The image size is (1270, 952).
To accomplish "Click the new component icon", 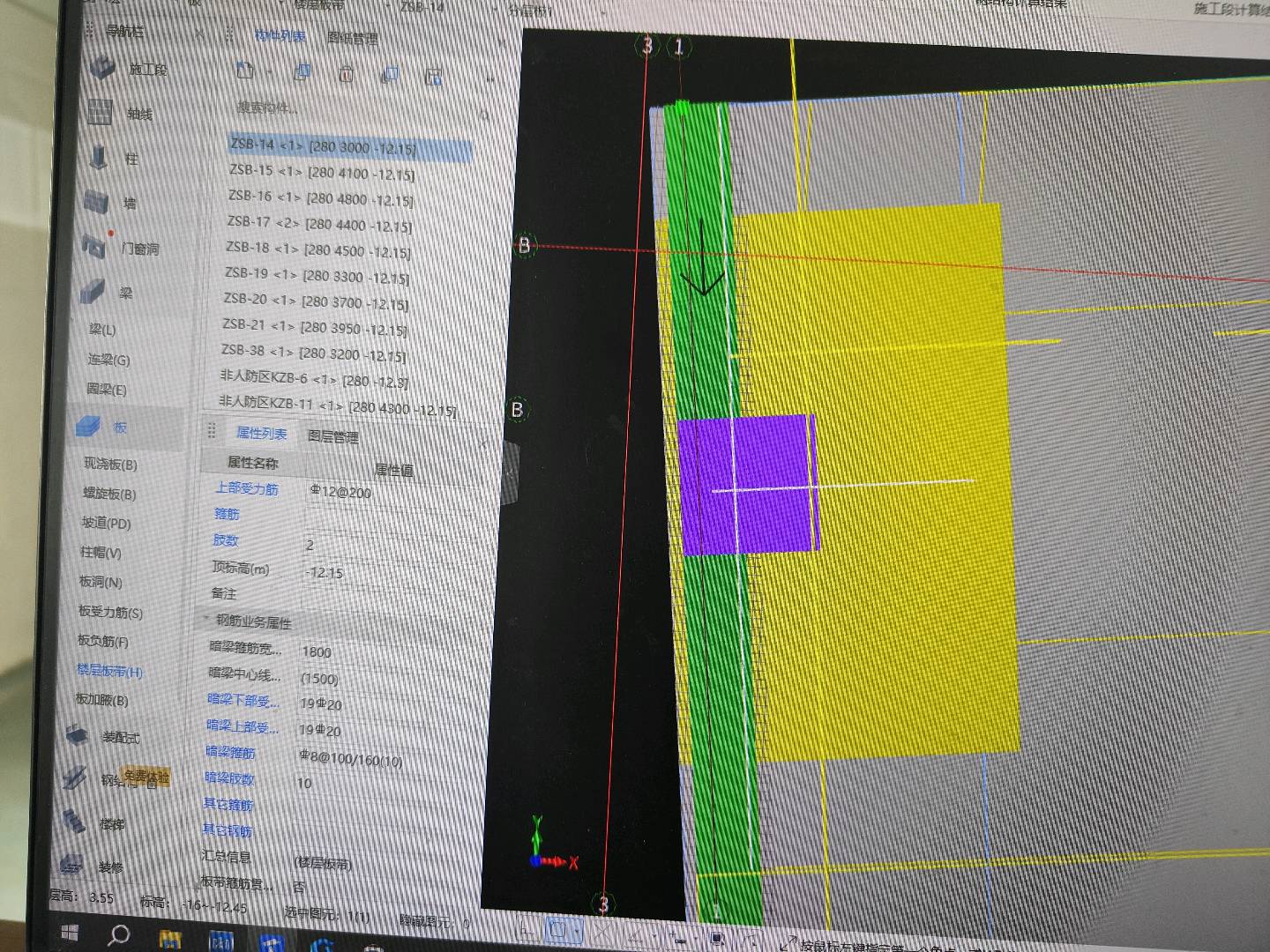I will pyautogui.click(x=245, y=71).
